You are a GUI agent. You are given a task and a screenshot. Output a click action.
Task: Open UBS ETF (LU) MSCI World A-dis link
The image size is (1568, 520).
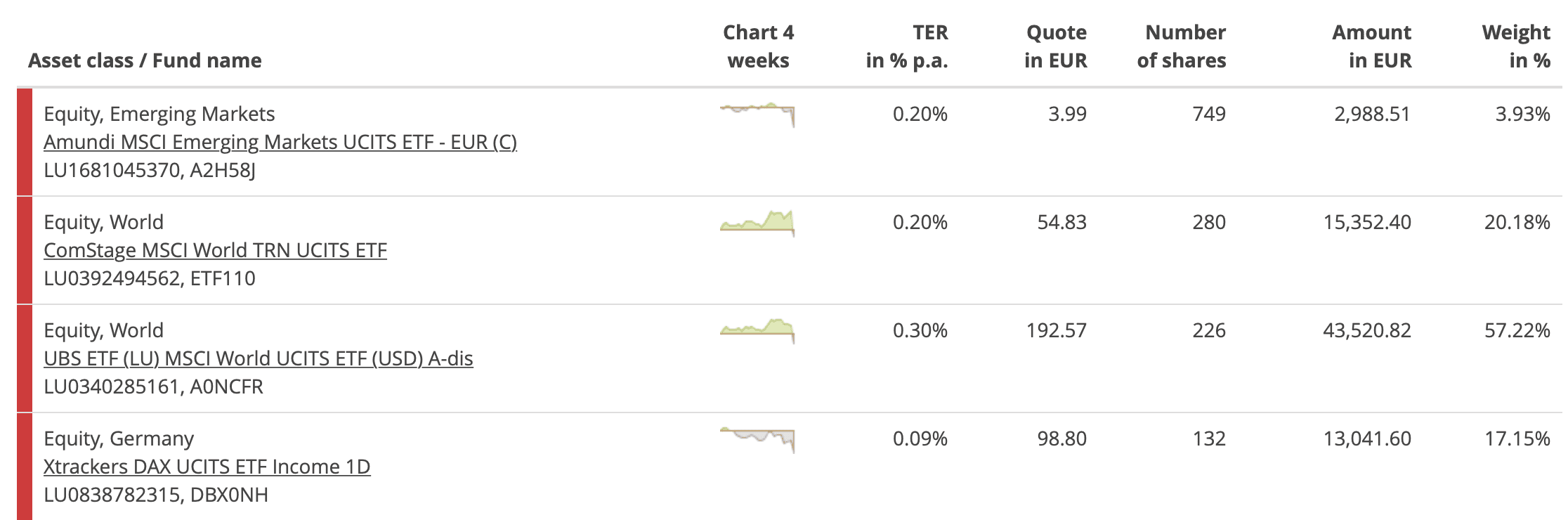[259, 358]
